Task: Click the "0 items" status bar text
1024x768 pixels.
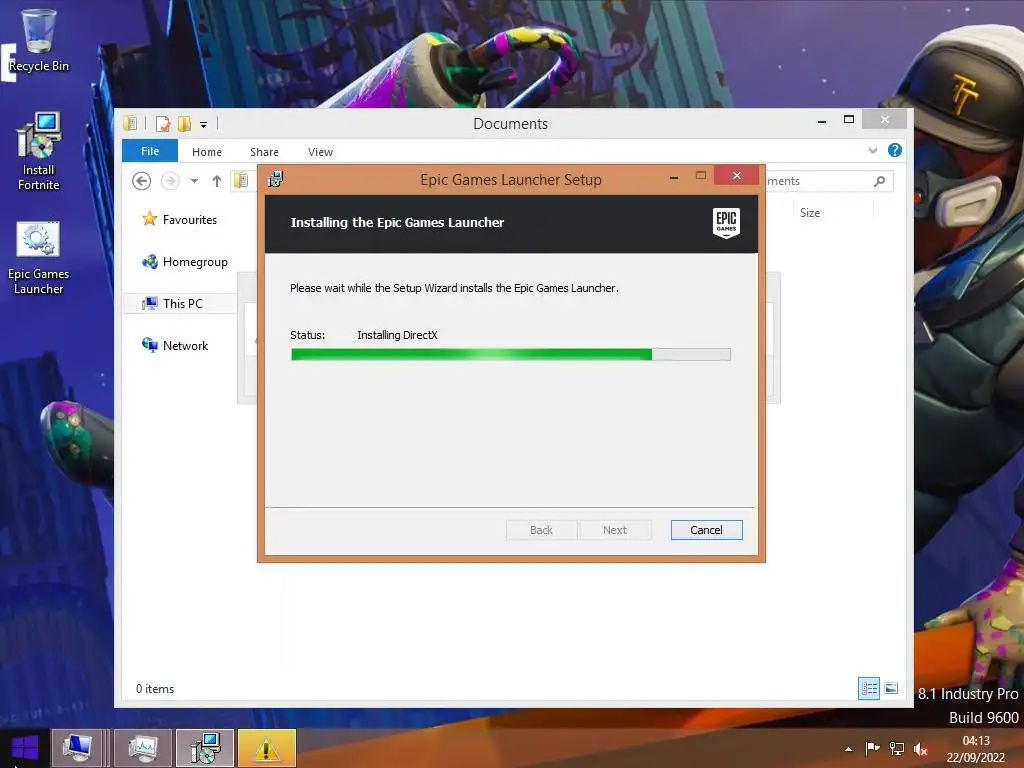Action: click(x=155, y=689)
